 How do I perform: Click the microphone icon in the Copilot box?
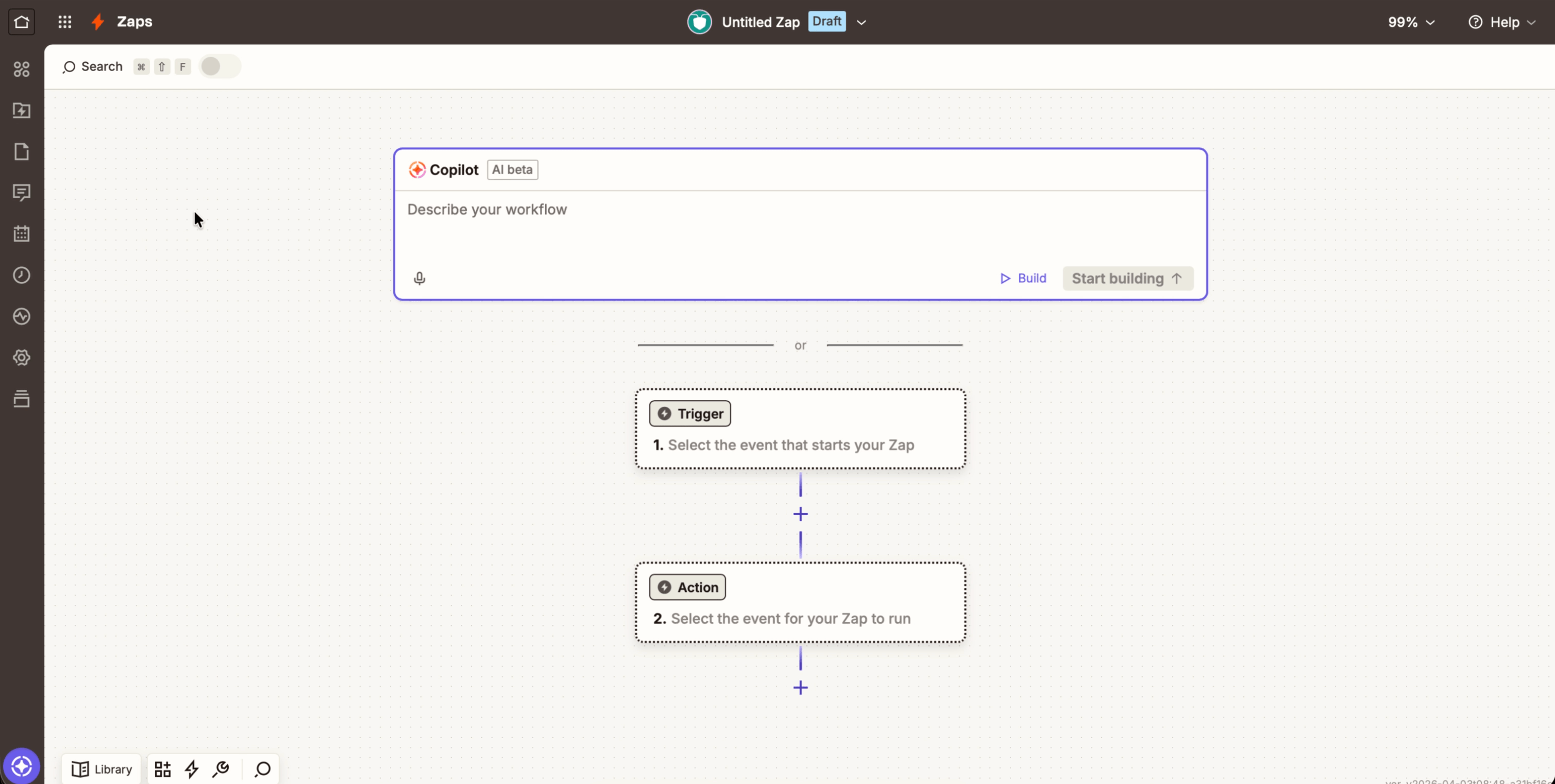point(419,278)
